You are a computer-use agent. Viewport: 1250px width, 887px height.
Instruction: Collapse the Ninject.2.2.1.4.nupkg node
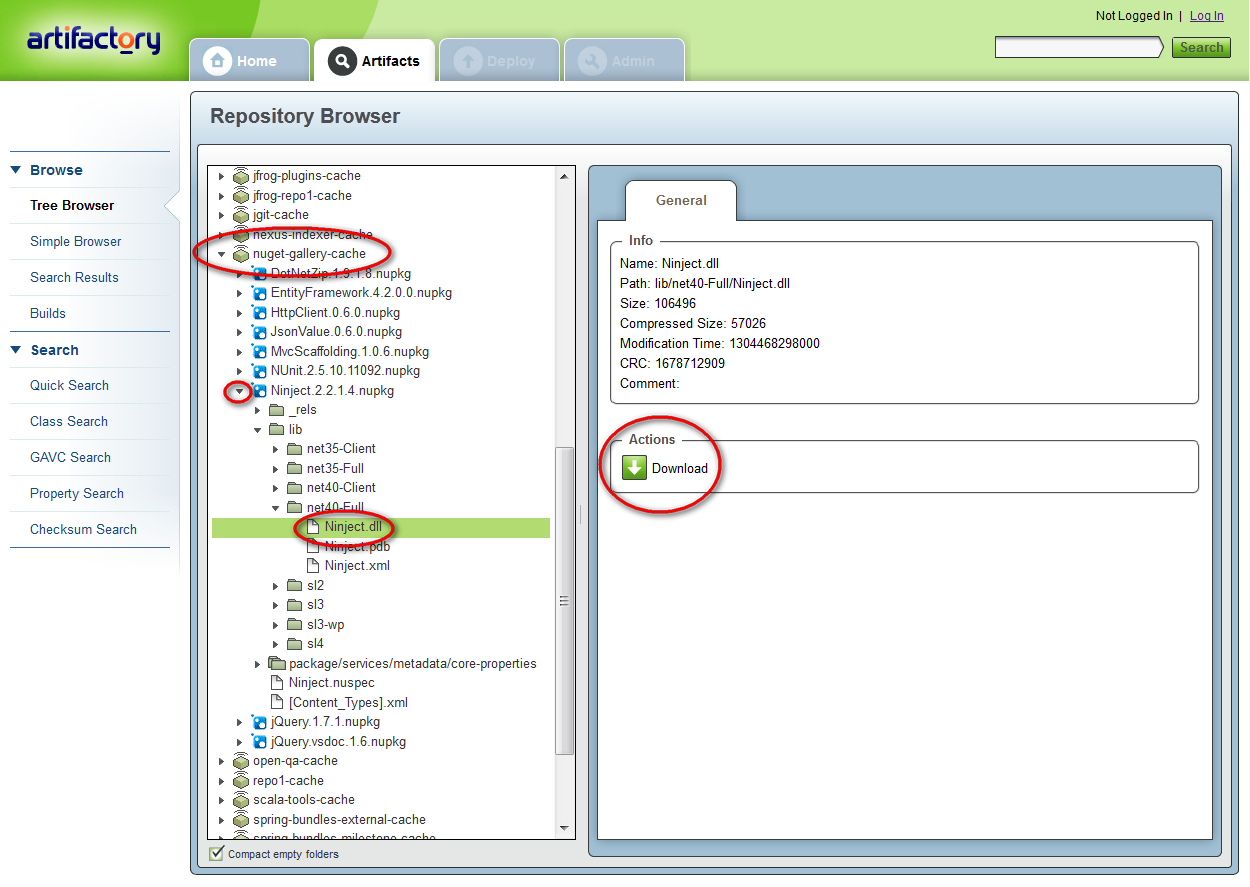239,391
